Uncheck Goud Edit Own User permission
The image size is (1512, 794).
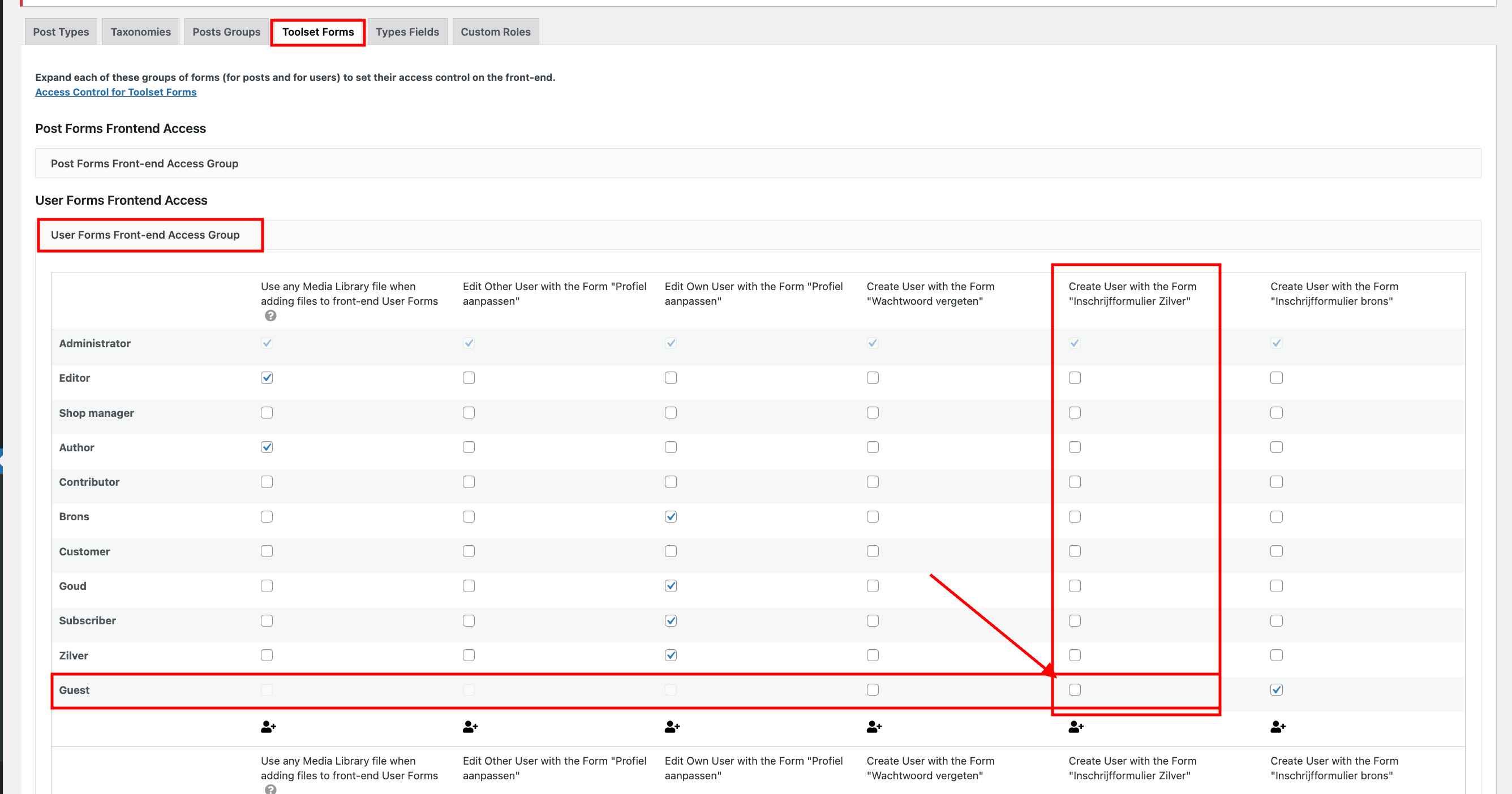pos(671,586)
